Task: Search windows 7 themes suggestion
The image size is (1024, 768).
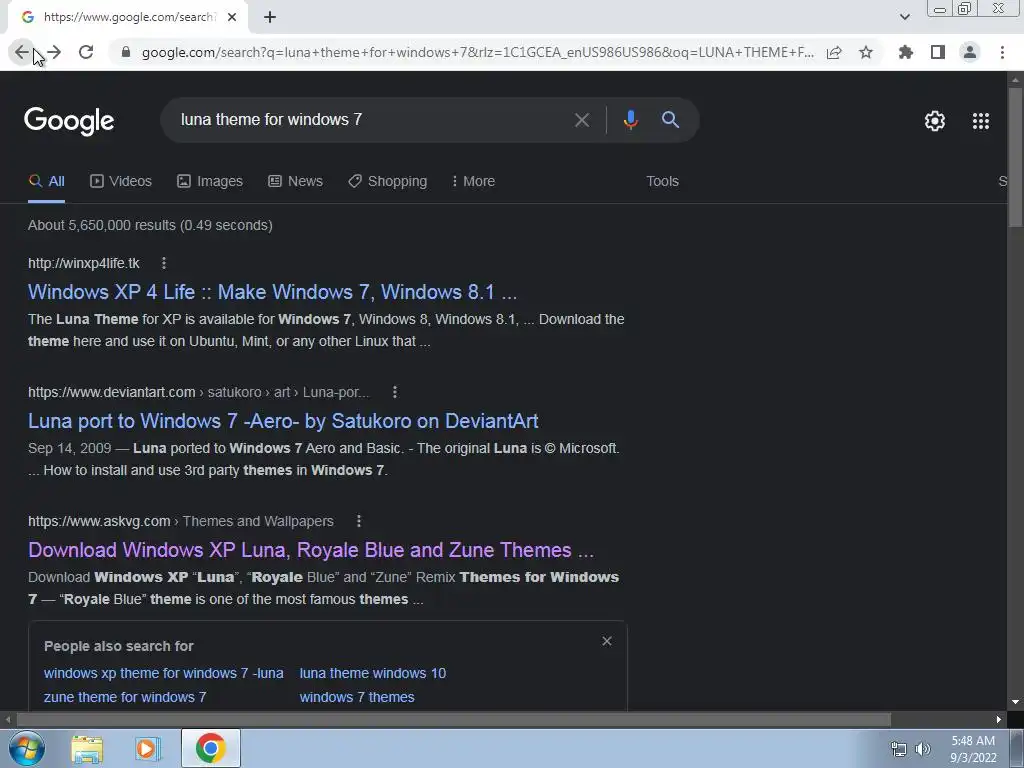Action: tap(357, 697)
